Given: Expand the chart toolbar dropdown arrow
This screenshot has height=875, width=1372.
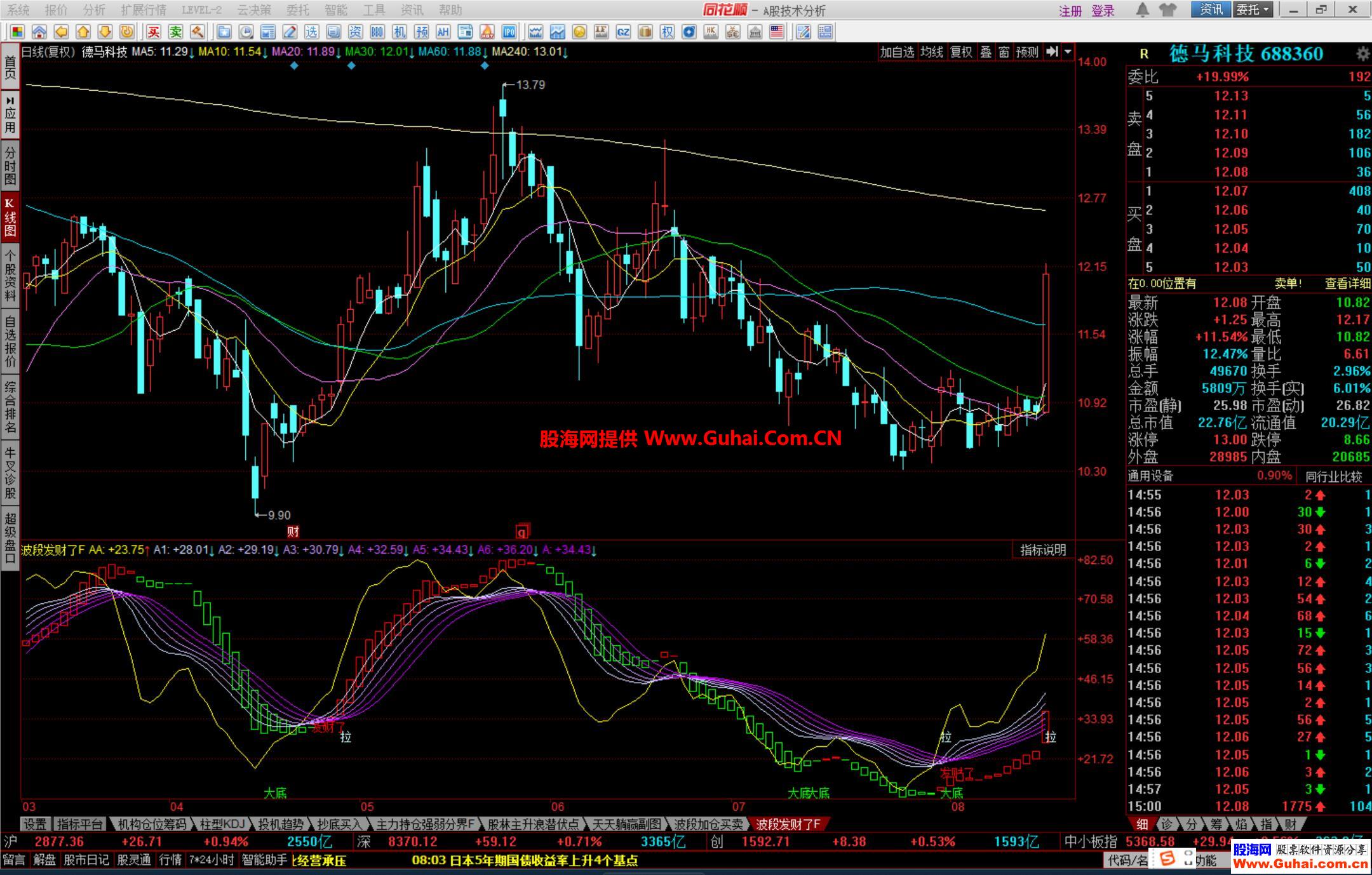Looking at the screenshot, I should coord(1068,52).
